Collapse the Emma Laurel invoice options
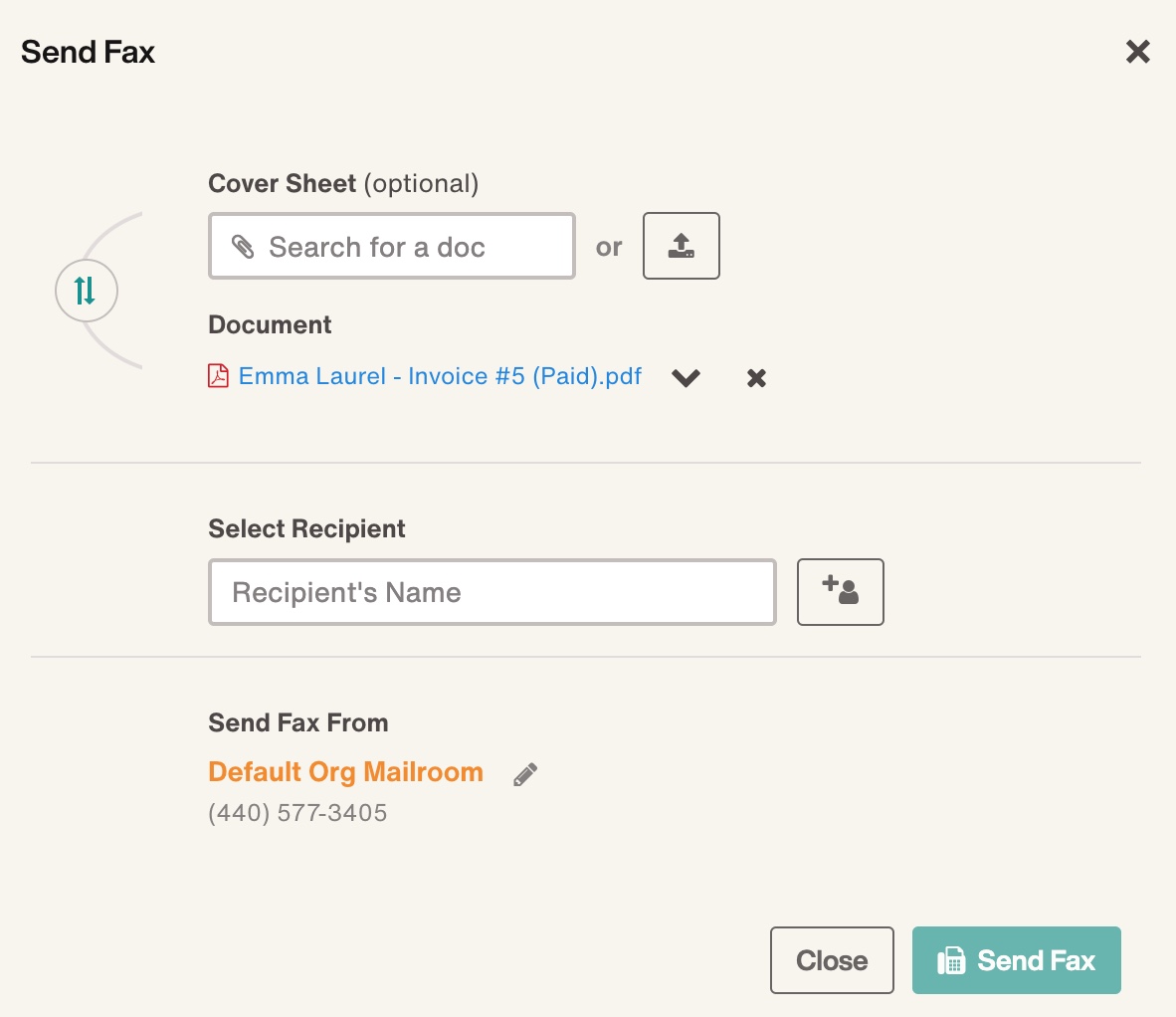Viewport: 1176px width, 1017px height. (x=686, y=378)
